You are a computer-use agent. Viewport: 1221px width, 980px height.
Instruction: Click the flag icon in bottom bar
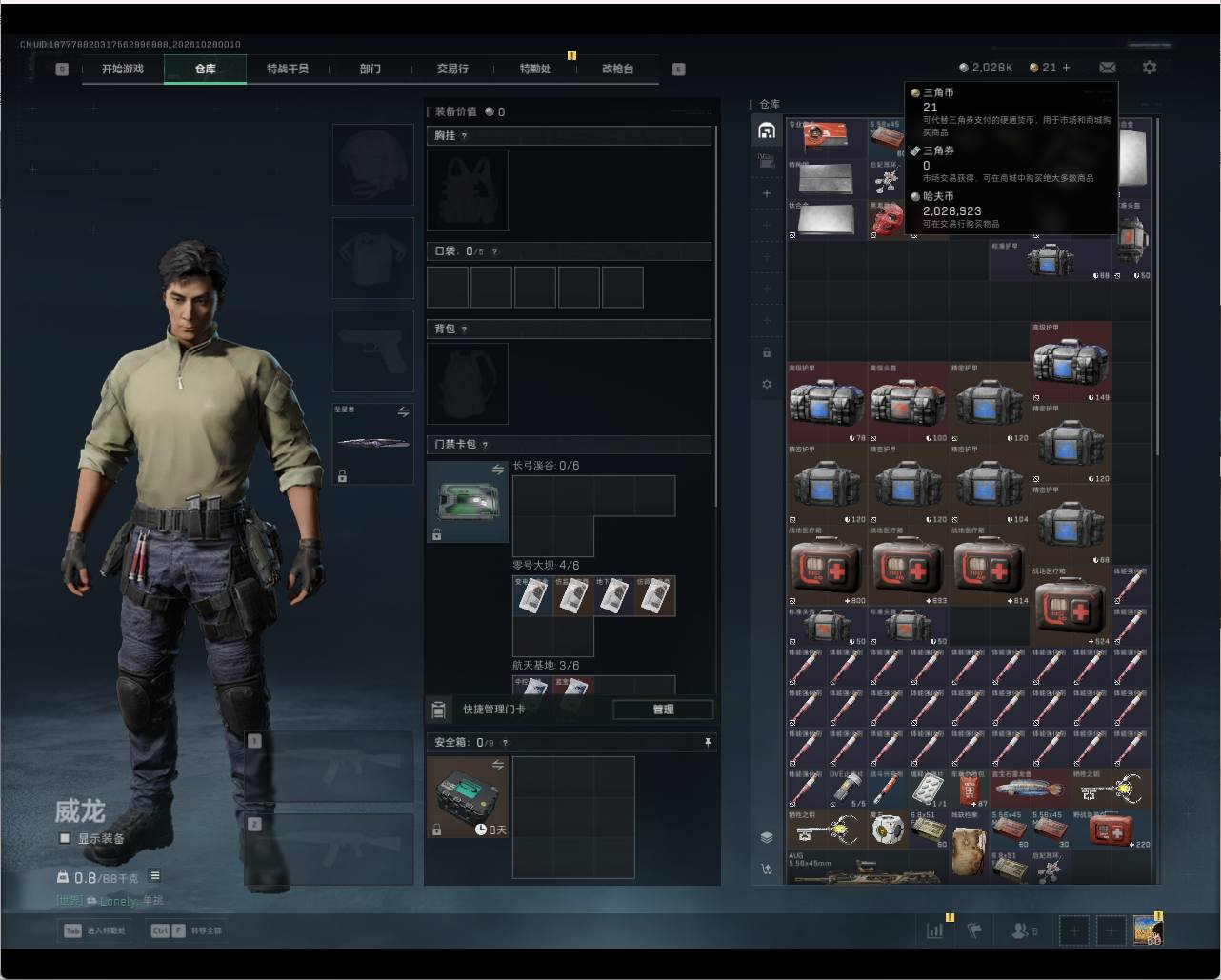(x=973, y=930)
